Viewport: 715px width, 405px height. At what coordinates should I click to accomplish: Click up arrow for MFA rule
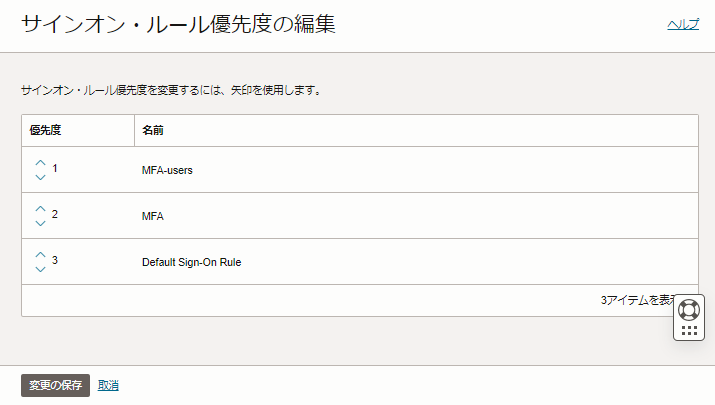click(40, 208)
